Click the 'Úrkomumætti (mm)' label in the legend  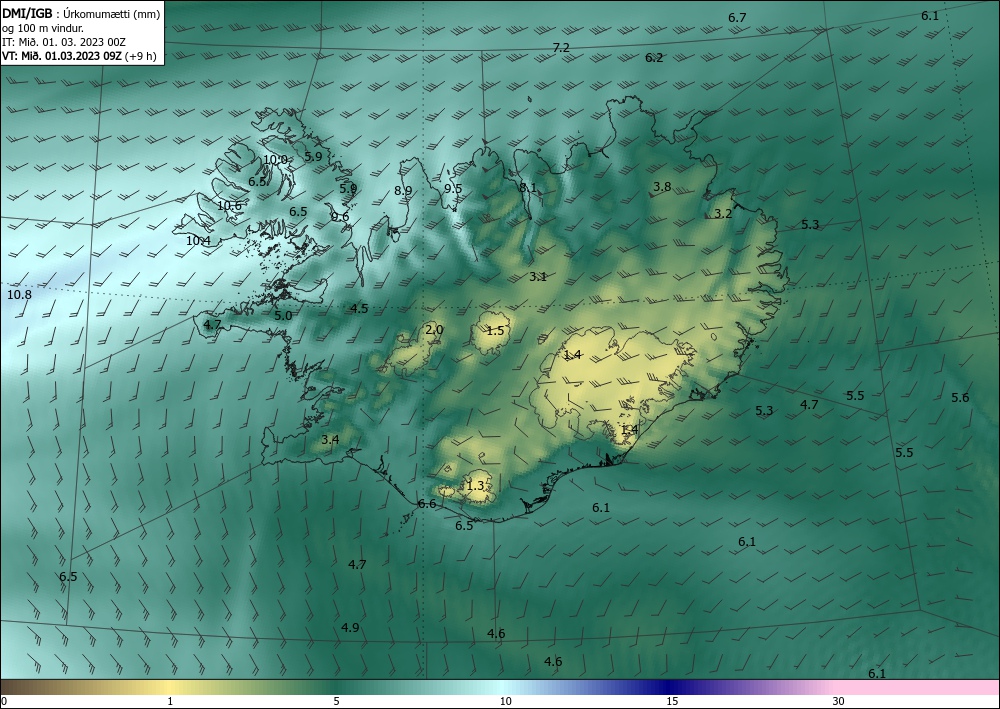click(112, 14)
